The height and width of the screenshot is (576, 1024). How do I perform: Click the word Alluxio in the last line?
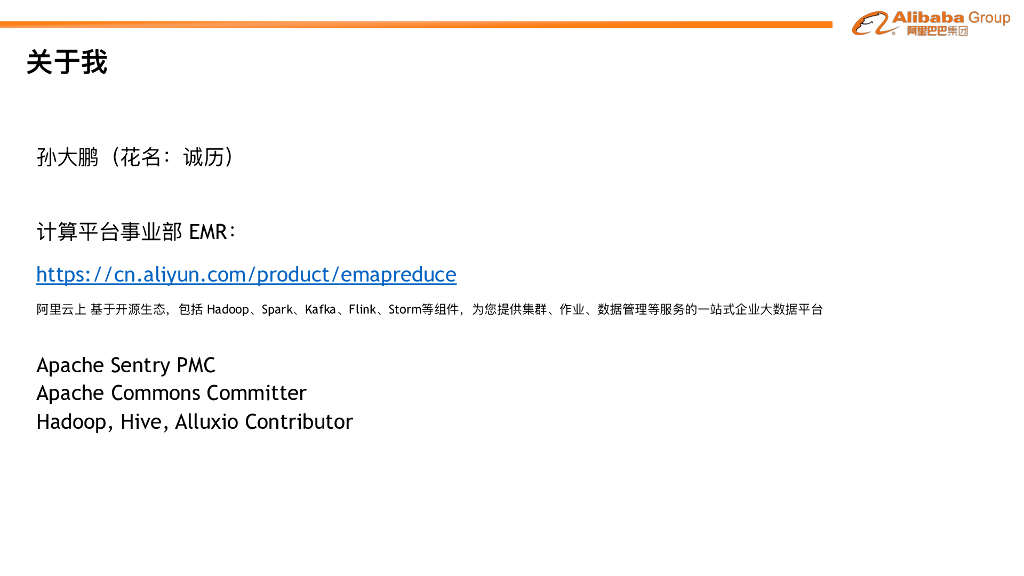click(206, 421)
